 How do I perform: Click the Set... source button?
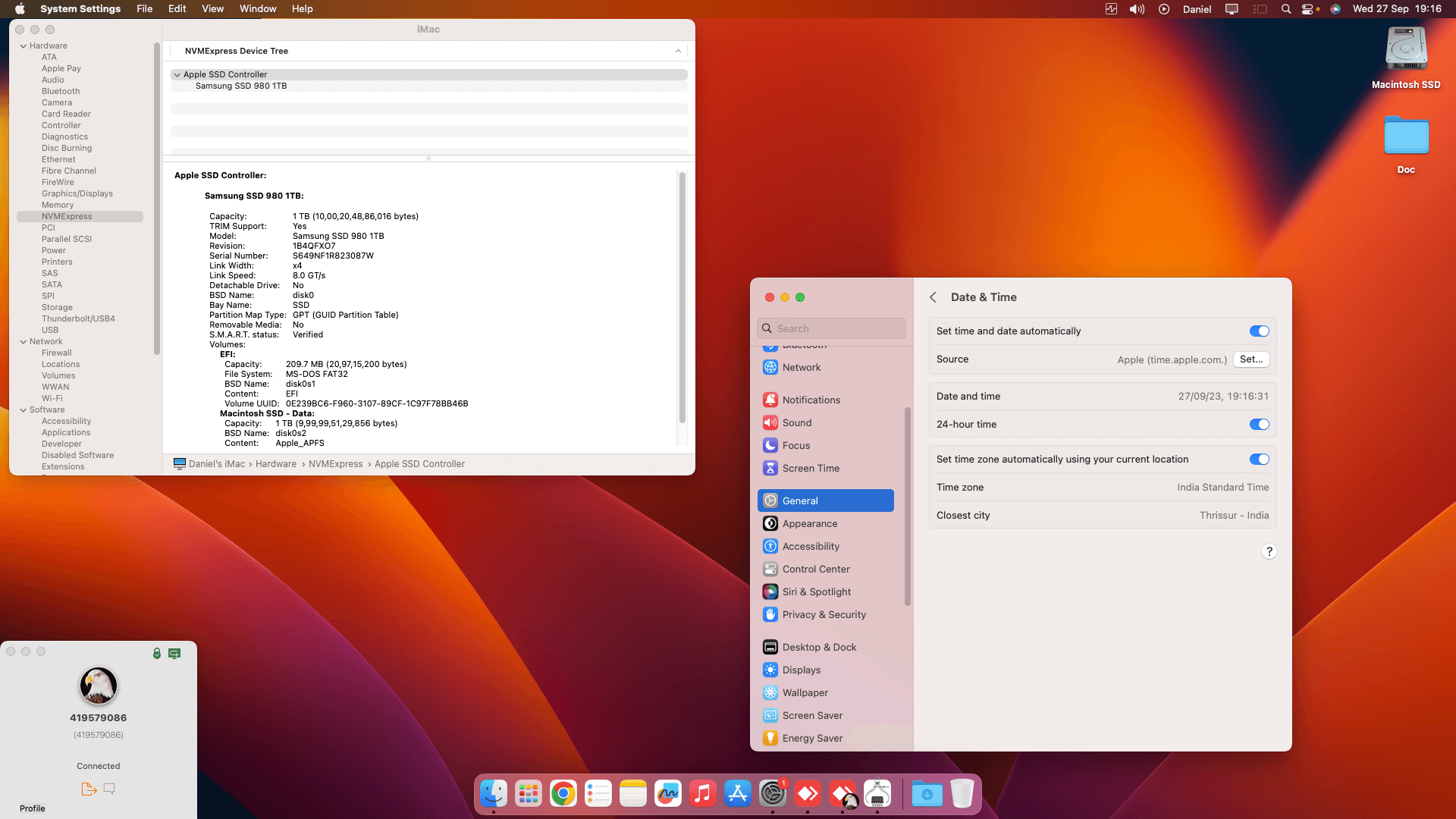(1250, 359)
